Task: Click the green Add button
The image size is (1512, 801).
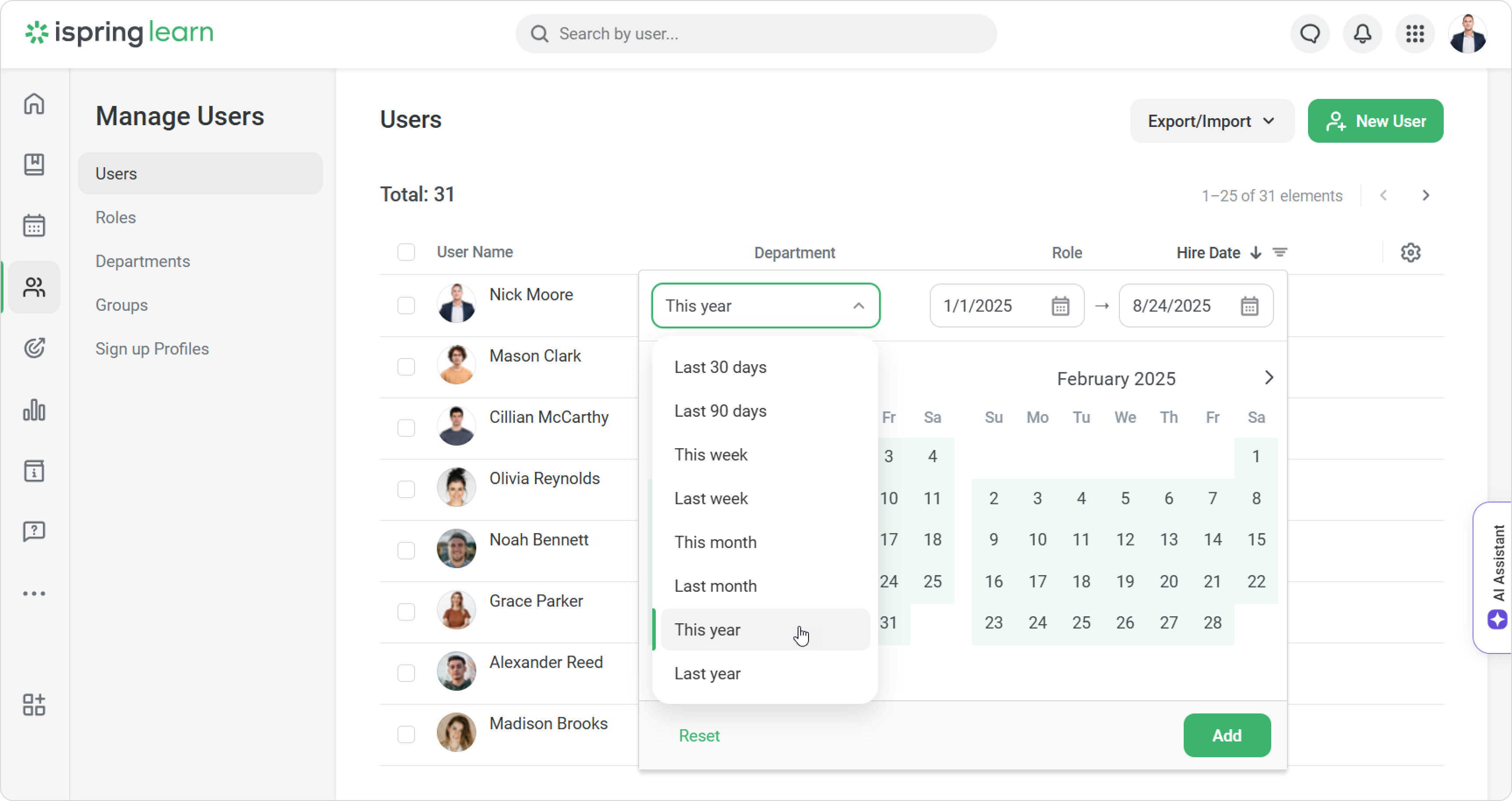Action: pos(1227,735)
